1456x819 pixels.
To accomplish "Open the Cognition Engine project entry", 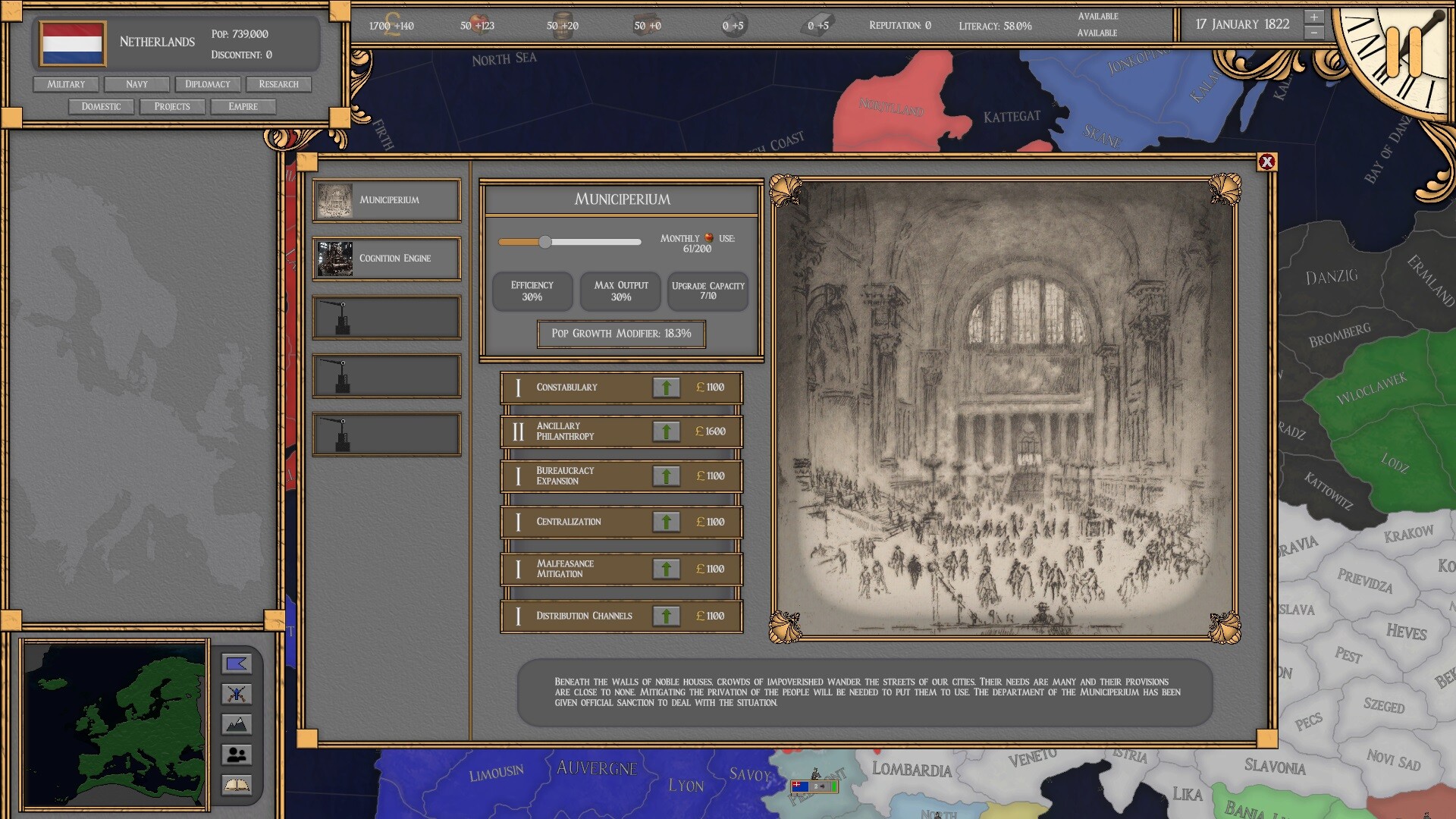I will [387, 259].
